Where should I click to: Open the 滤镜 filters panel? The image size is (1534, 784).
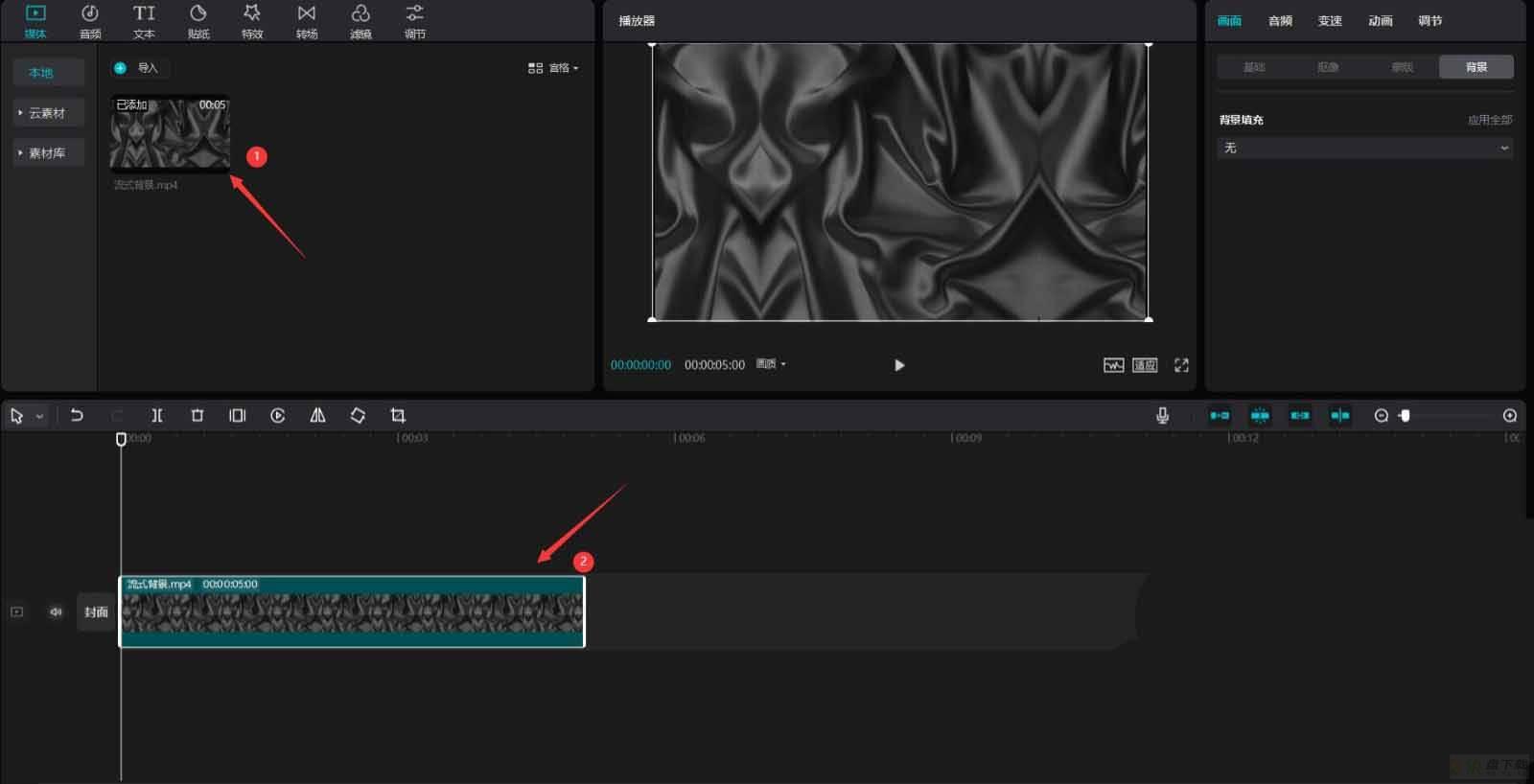(360, 21)
